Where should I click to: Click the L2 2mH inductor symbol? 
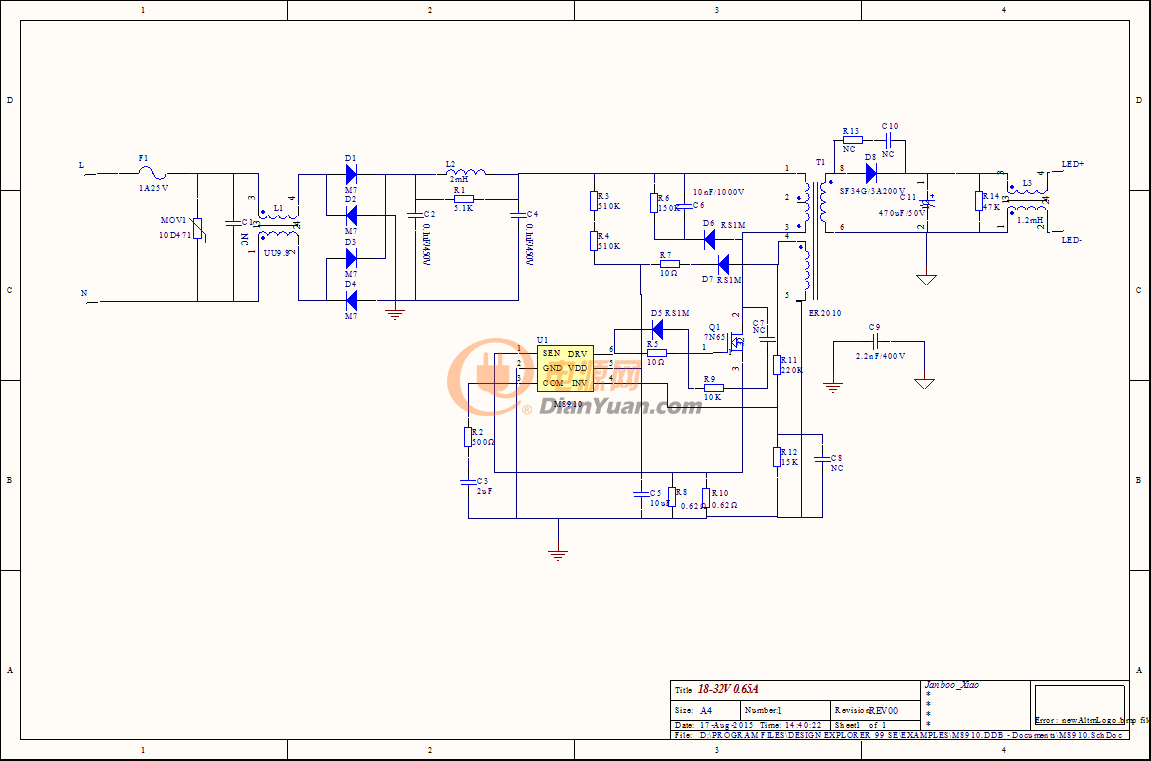pos(466,172)
